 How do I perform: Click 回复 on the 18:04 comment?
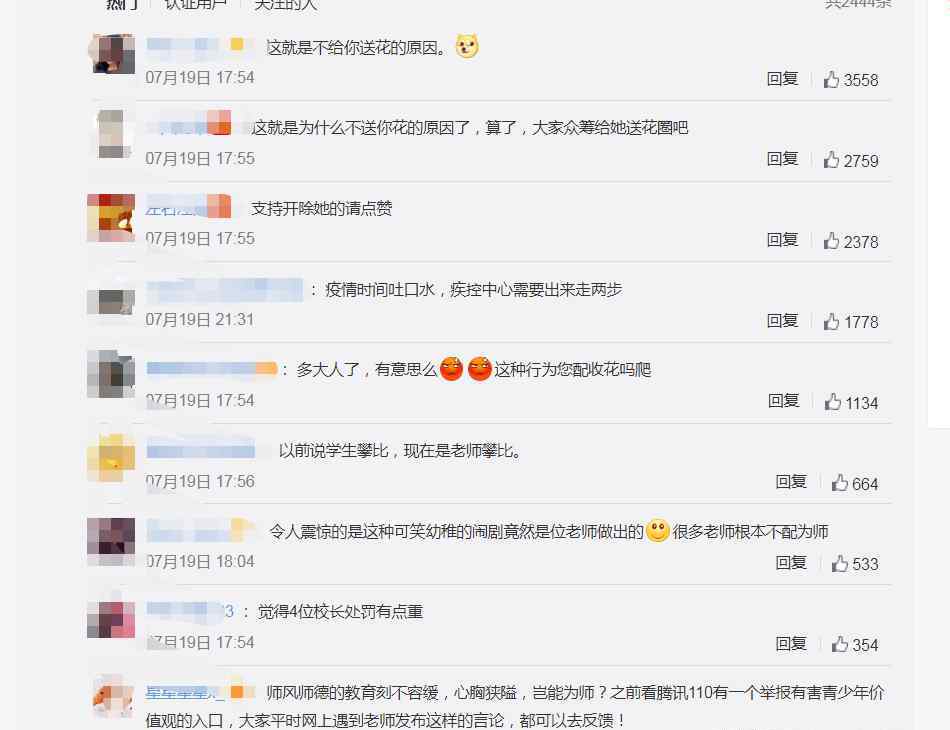tap(791, 563)
